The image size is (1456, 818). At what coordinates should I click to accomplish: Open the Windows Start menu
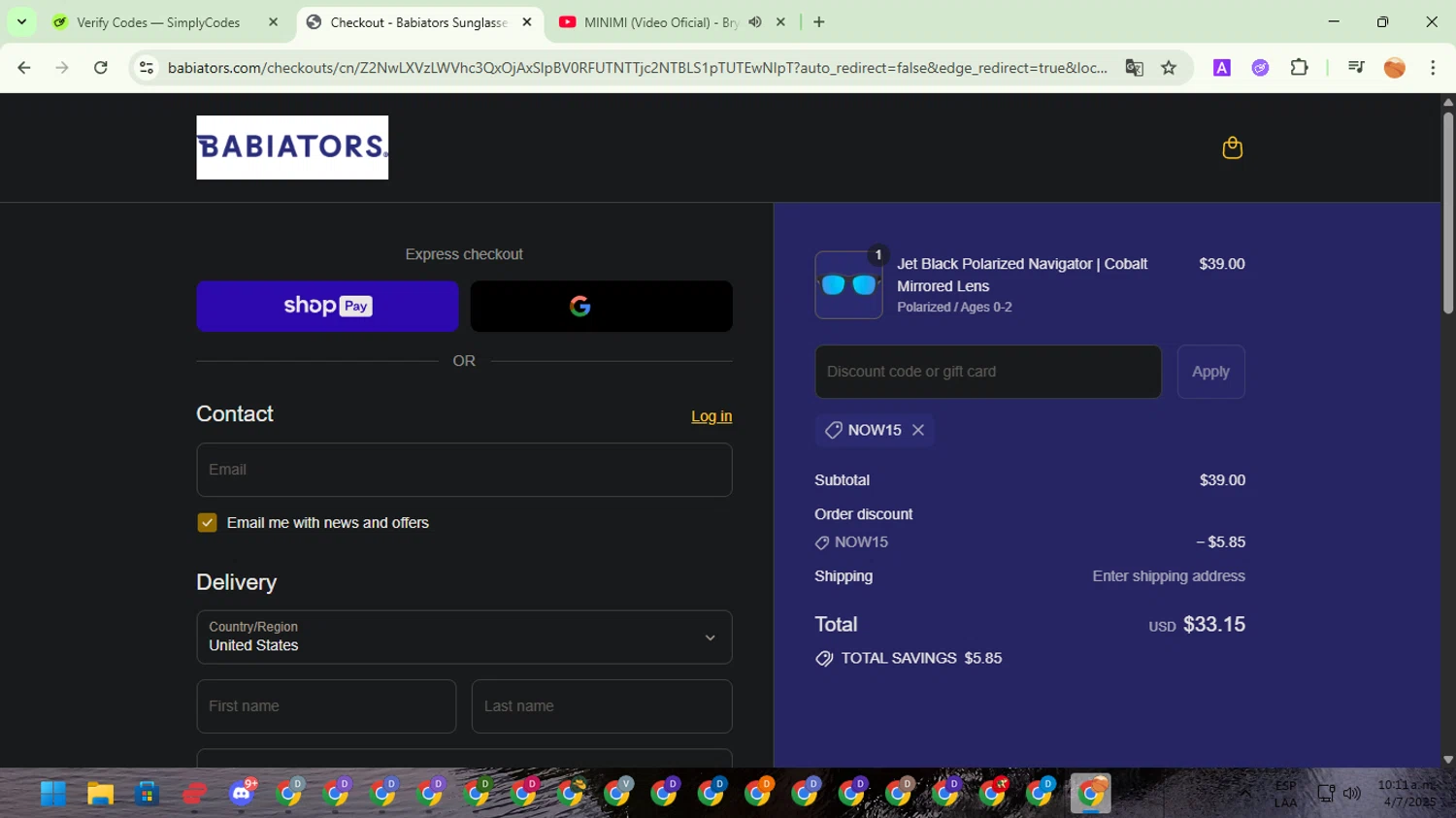(53, 794)
